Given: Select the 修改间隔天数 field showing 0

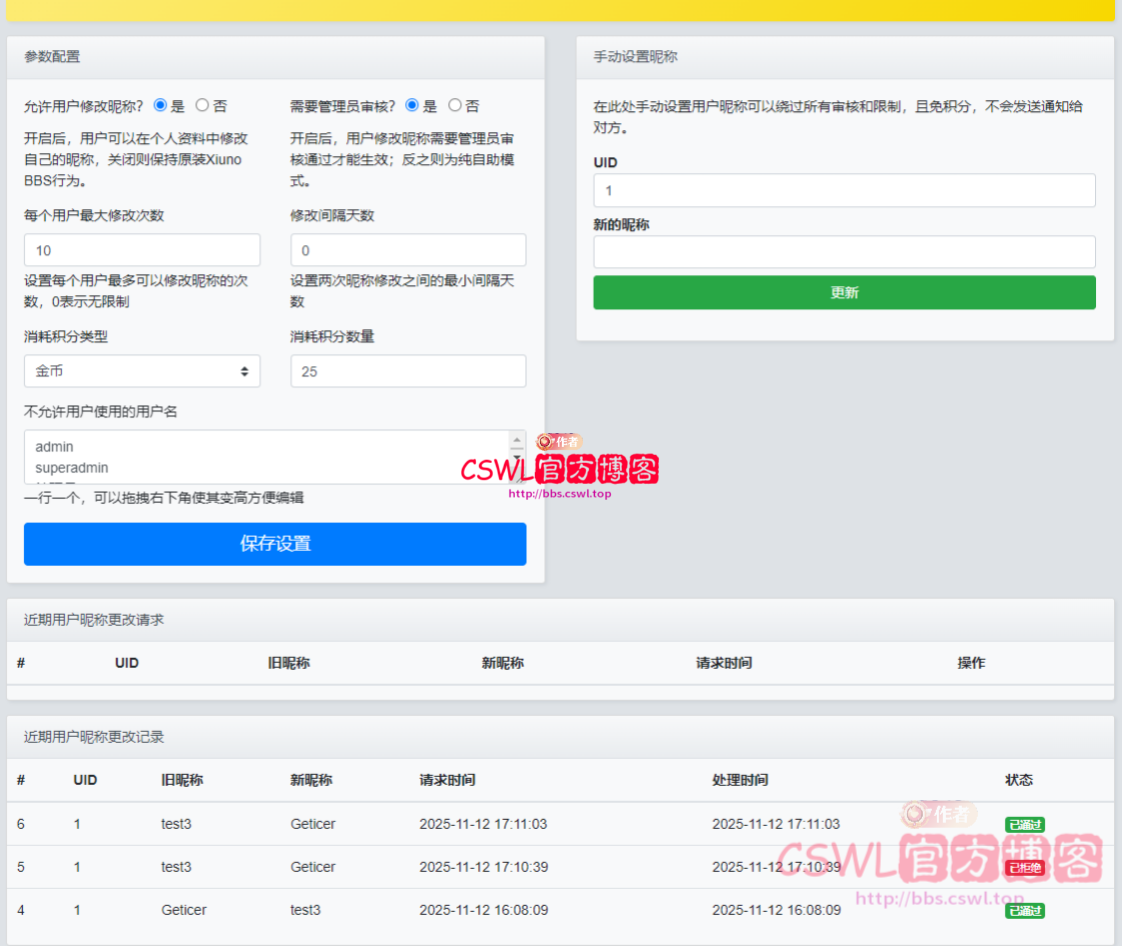Looking at the screenshot, I should click(x=408, y=249).
